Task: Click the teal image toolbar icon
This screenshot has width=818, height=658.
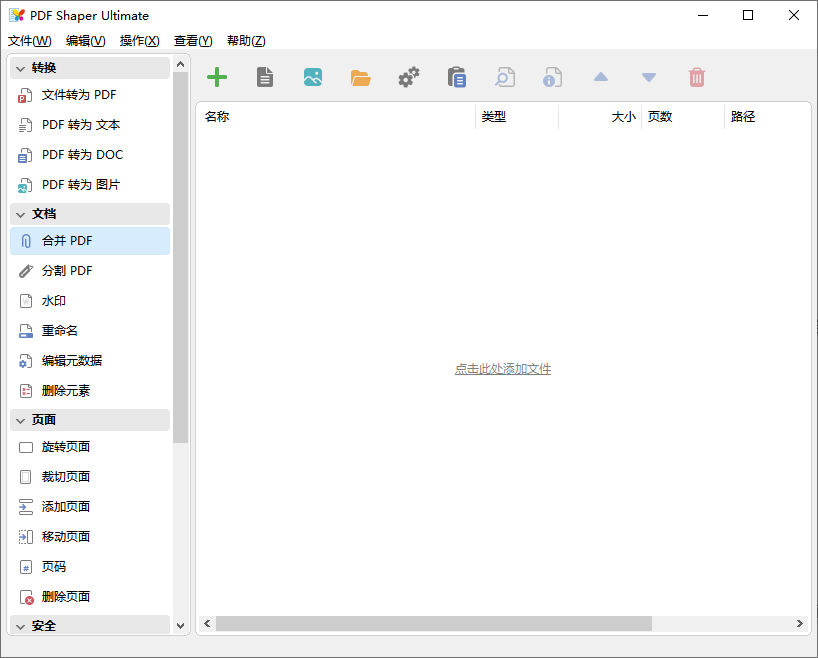Action: pos(312,77)
